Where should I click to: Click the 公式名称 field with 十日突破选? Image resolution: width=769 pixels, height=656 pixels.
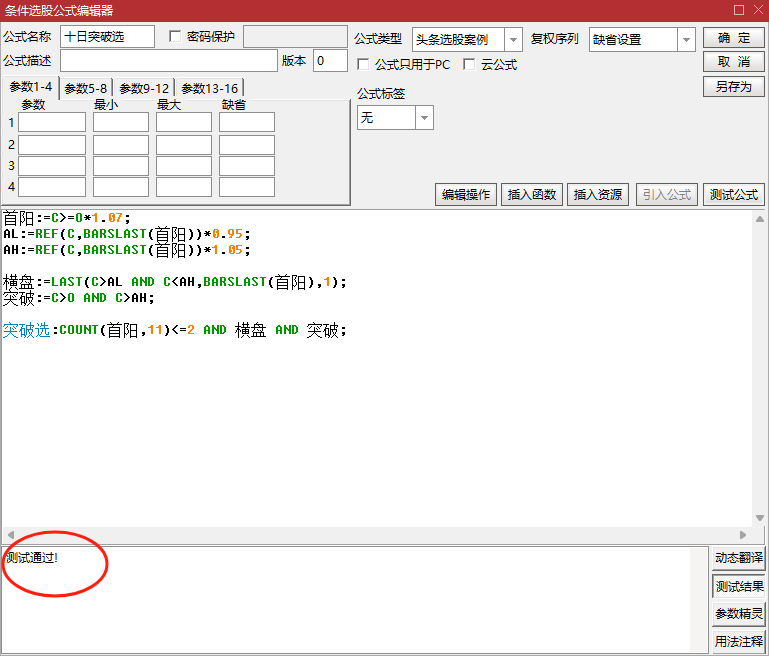coord(107,37)
